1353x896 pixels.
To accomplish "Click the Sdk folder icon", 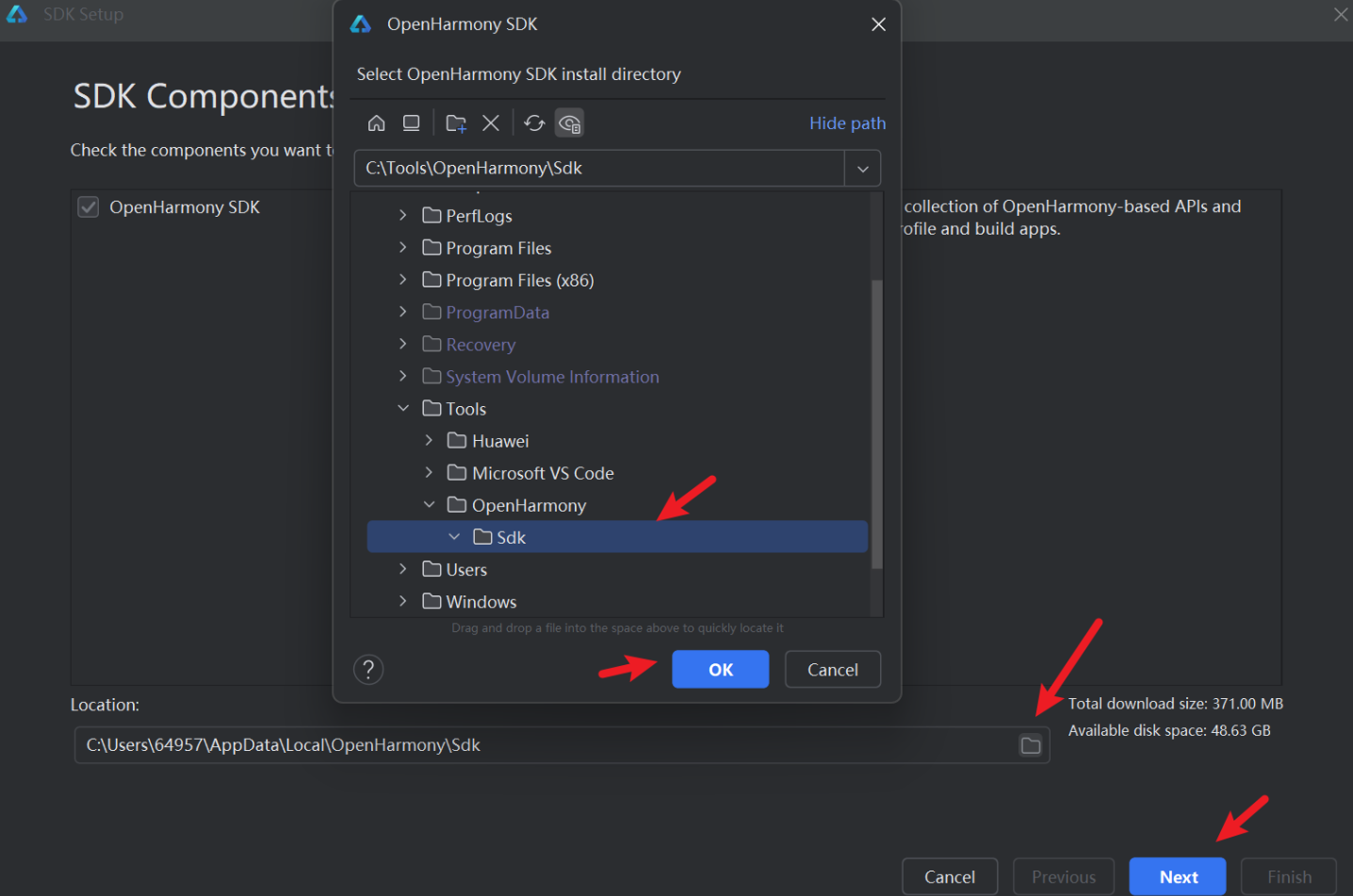I will [x=482, y=537].
